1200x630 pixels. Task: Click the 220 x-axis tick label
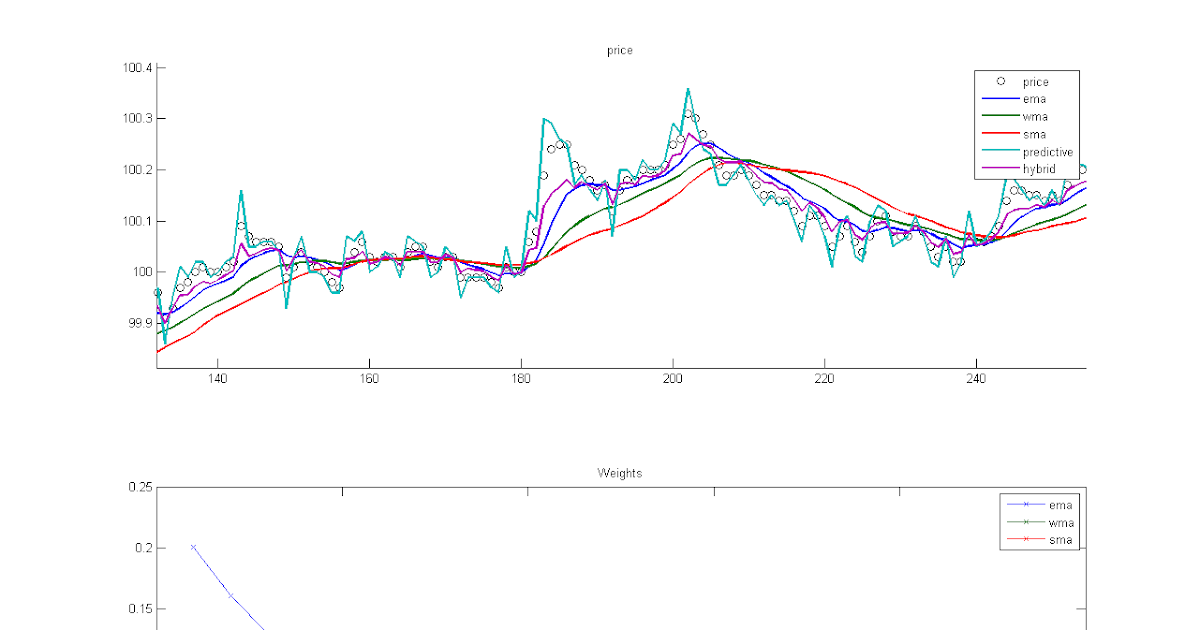pyautogui.click(x=824, y=379)
